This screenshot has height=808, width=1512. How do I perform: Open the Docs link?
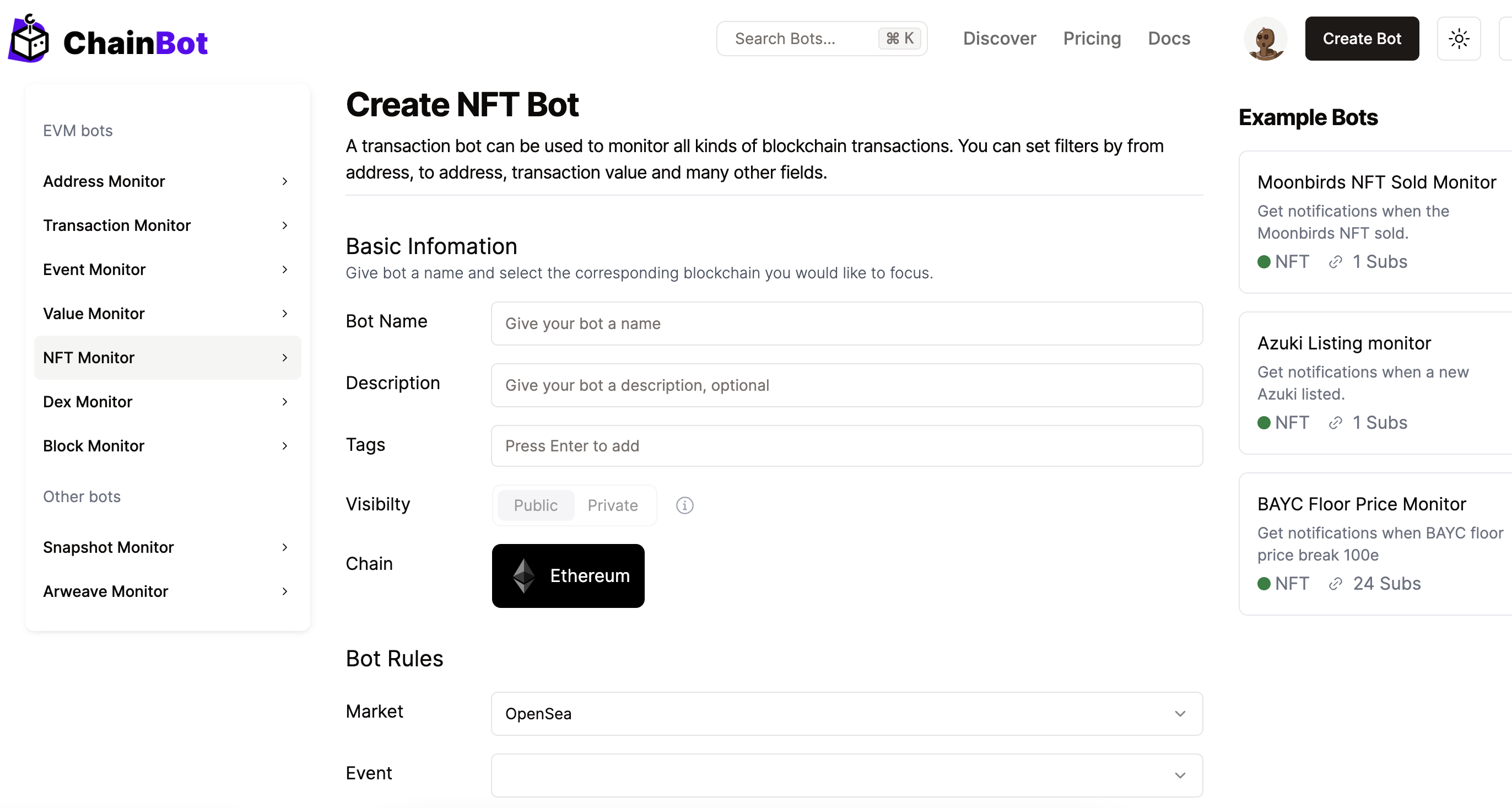tap(1169, 39)
